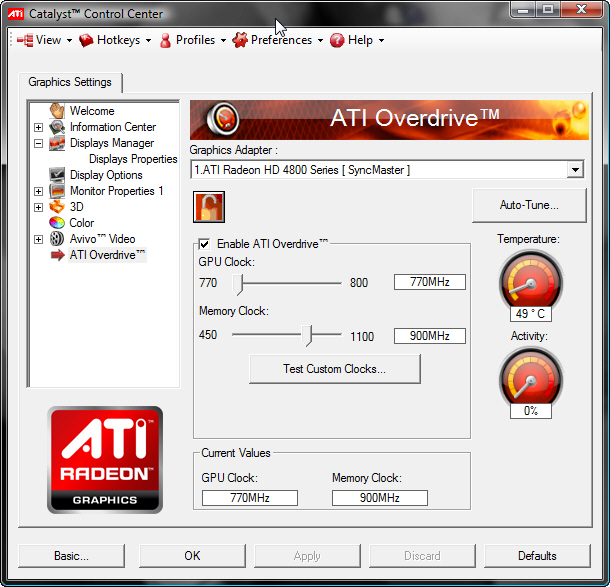Confirm with the OK button

point(192,556)
